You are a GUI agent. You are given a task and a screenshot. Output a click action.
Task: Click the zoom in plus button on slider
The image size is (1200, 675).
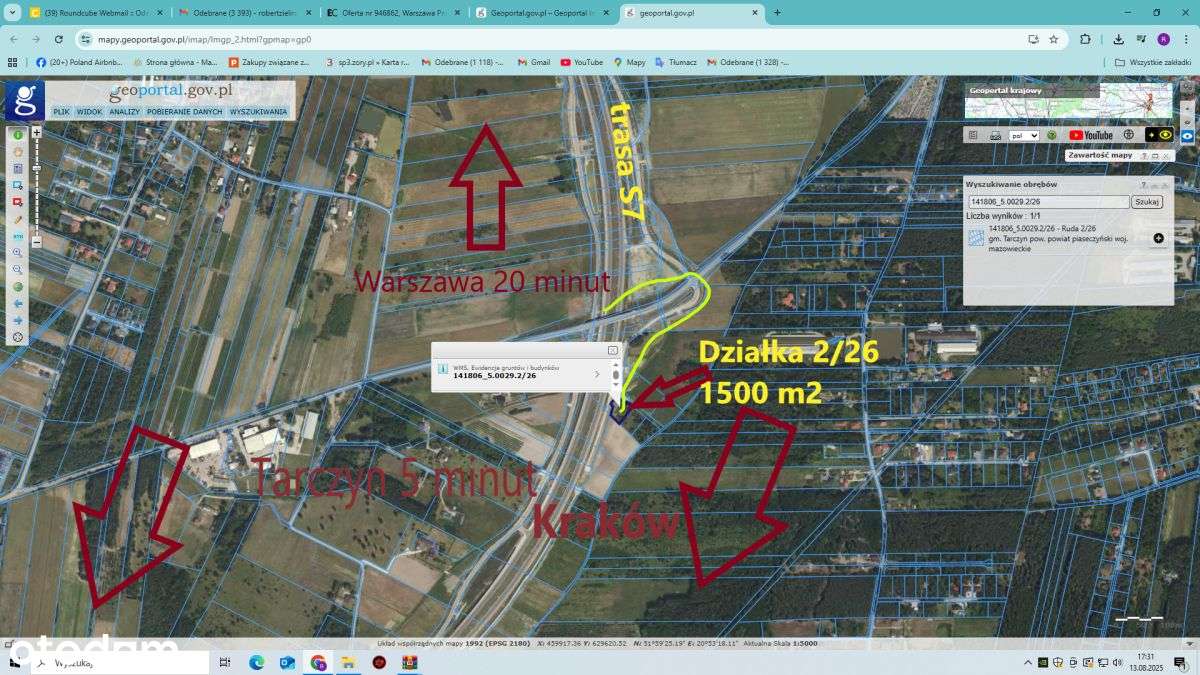pos(37,133)
